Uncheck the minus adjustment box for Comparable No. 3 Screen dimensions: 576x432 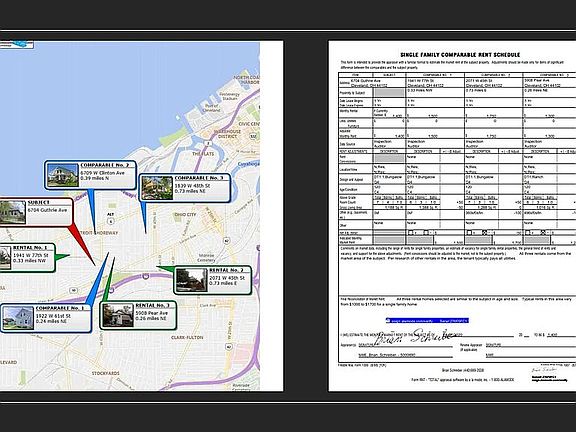(543, 233)
